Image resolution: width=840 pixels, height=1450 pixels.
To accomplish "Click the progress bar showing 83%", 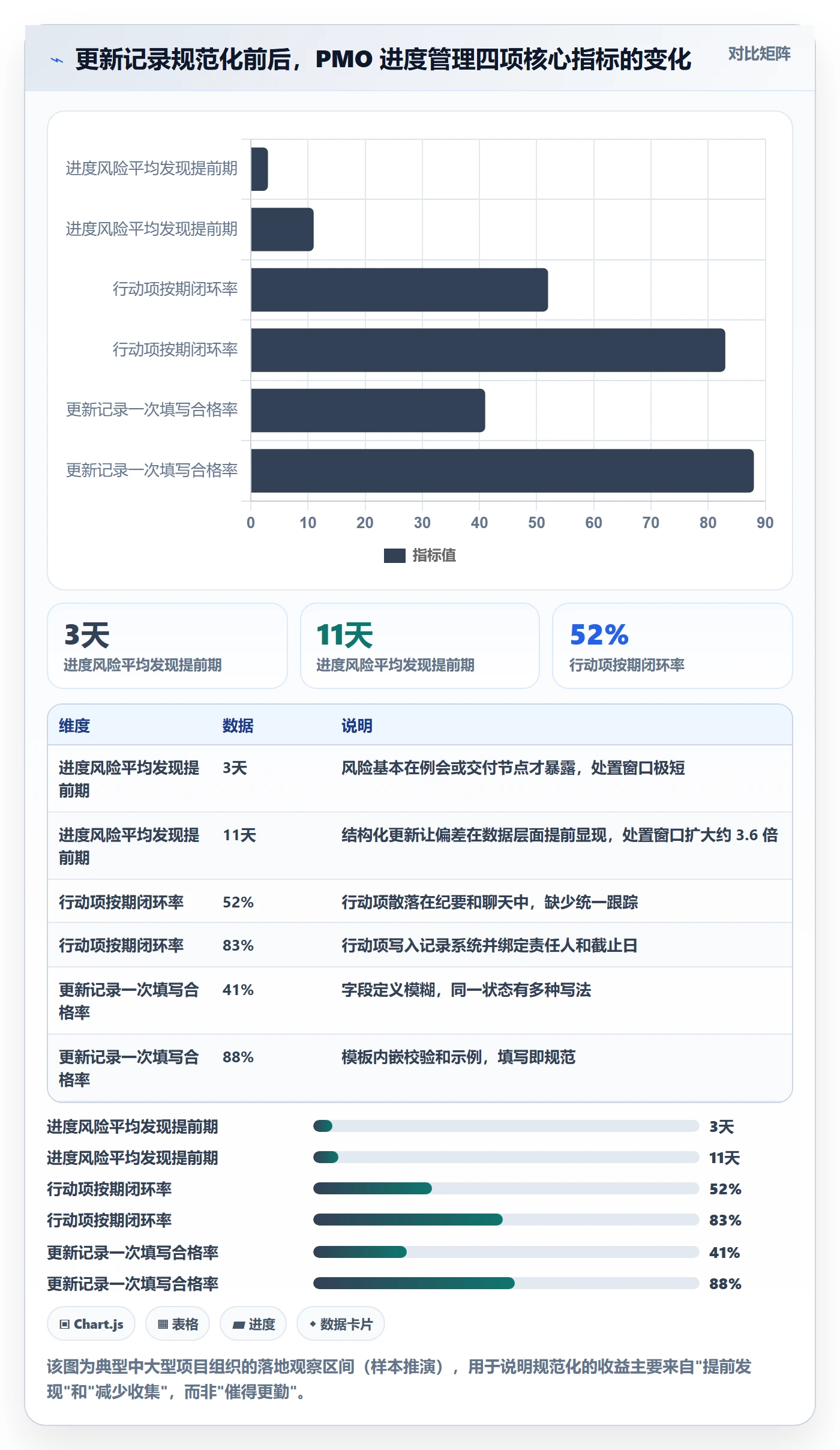I will click(x=506, y=1220).
